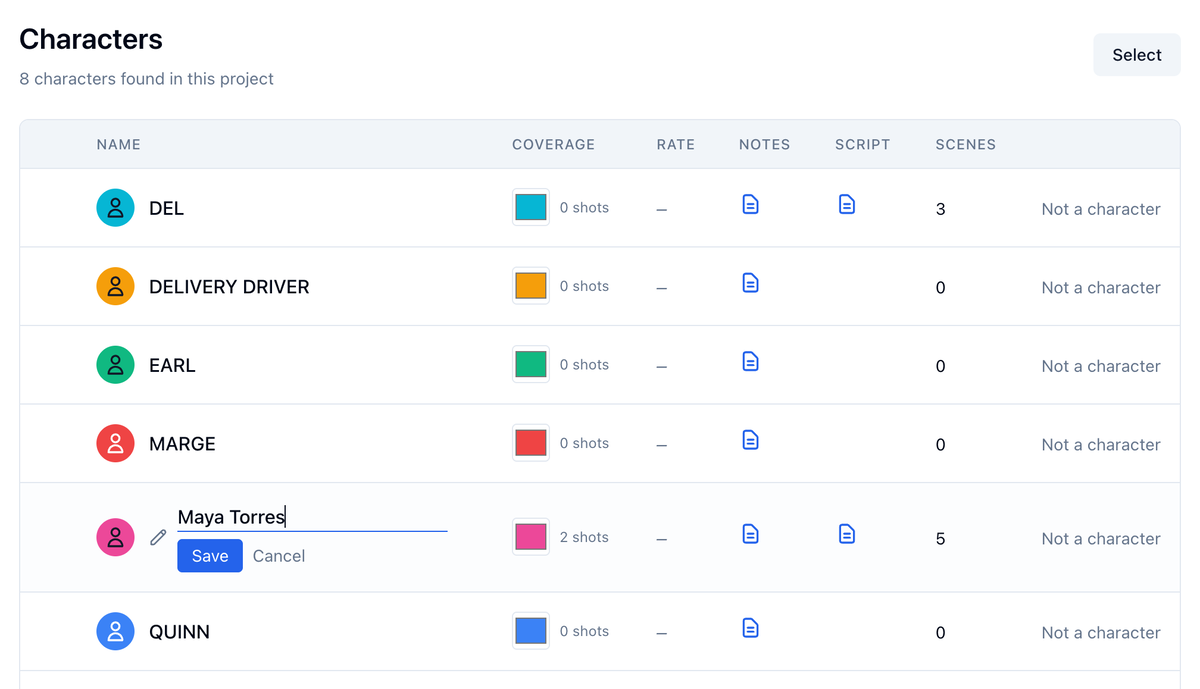Save the edited character name
1200x689 pixels.
click(210, 556)
